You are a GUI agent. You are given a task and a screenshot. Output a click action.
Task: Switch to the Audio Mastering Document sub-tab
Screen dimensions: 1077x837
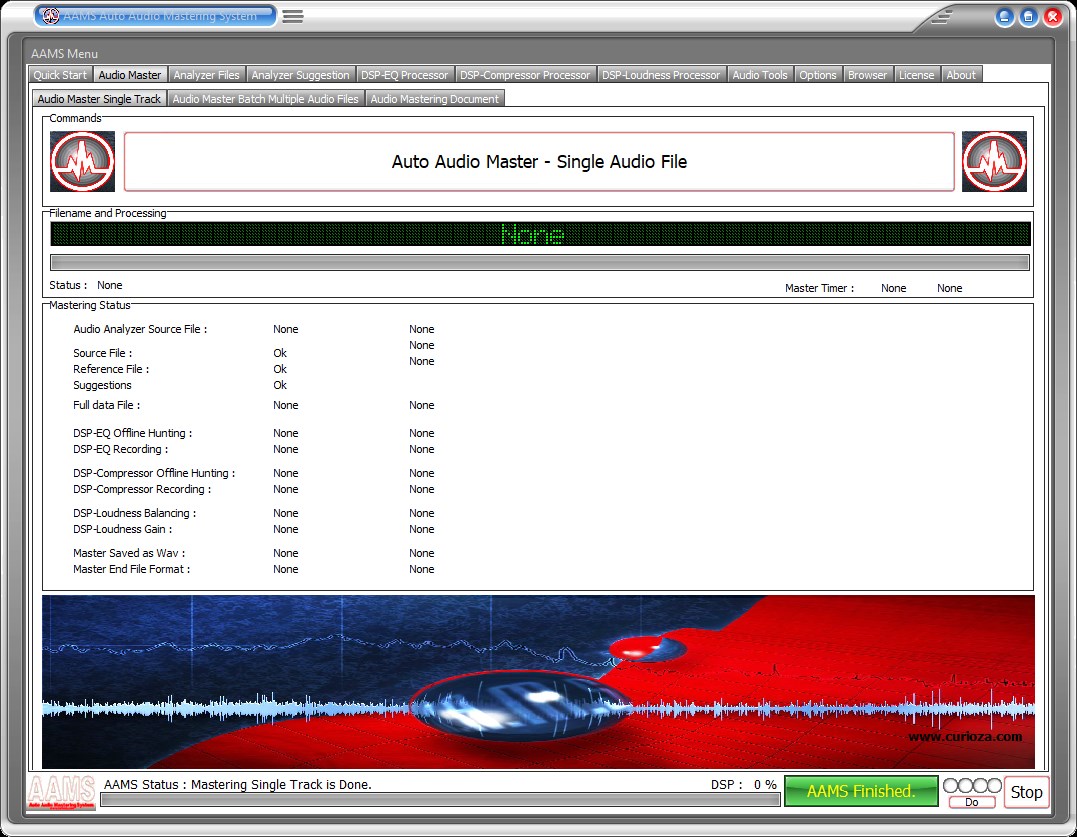(x=435, y=99)
